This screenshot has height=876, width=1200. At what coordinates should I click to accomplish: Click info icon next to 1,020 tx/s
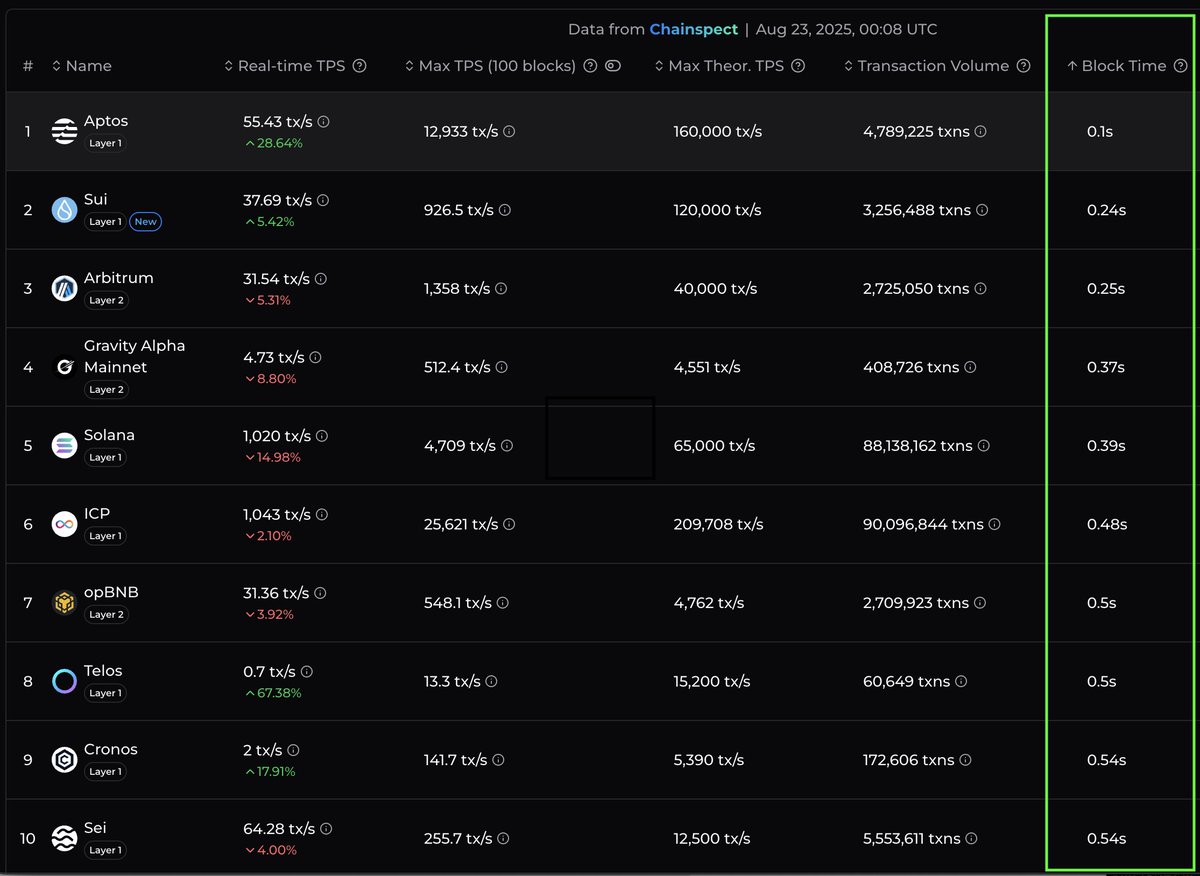coord(322,436)
